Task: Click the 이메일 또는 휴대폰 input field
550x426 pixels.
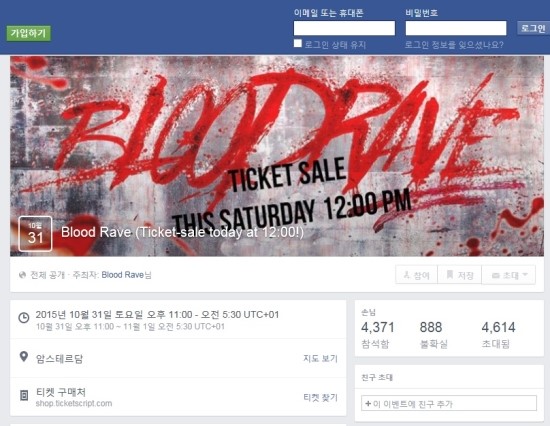Action: tap(344, 28)
